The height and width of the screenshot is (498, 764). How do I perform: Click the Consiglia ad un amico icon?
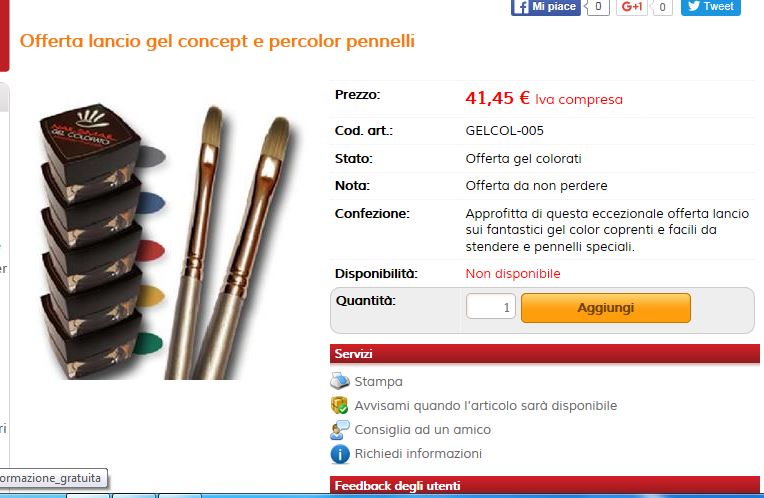click(340, 430)
